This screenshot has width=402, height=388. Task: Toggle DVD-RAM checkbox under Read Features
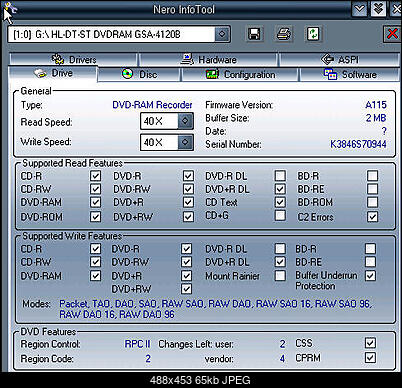click(95, 202)
